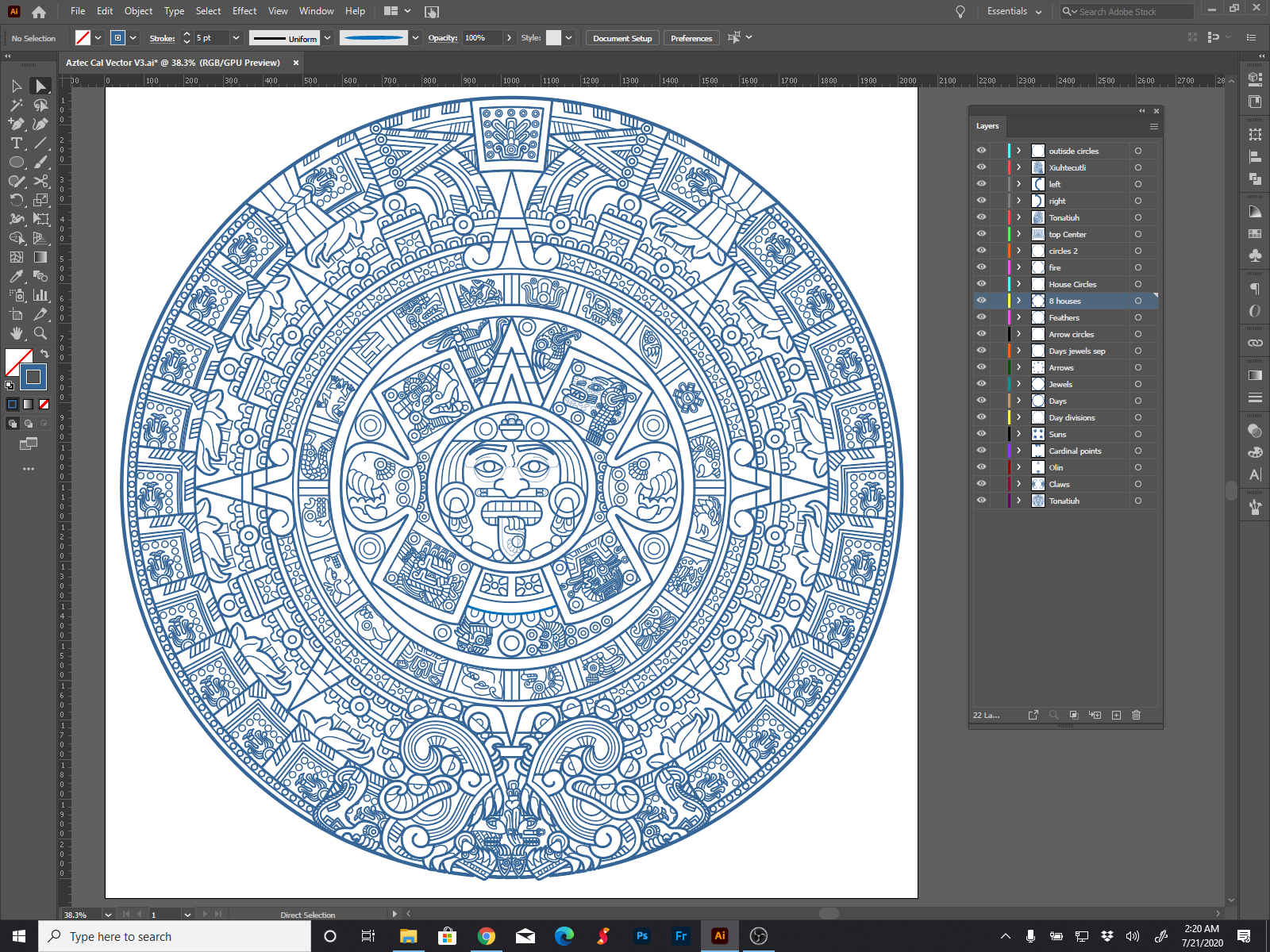Hide the Cardinal points layer

(982, 451)
